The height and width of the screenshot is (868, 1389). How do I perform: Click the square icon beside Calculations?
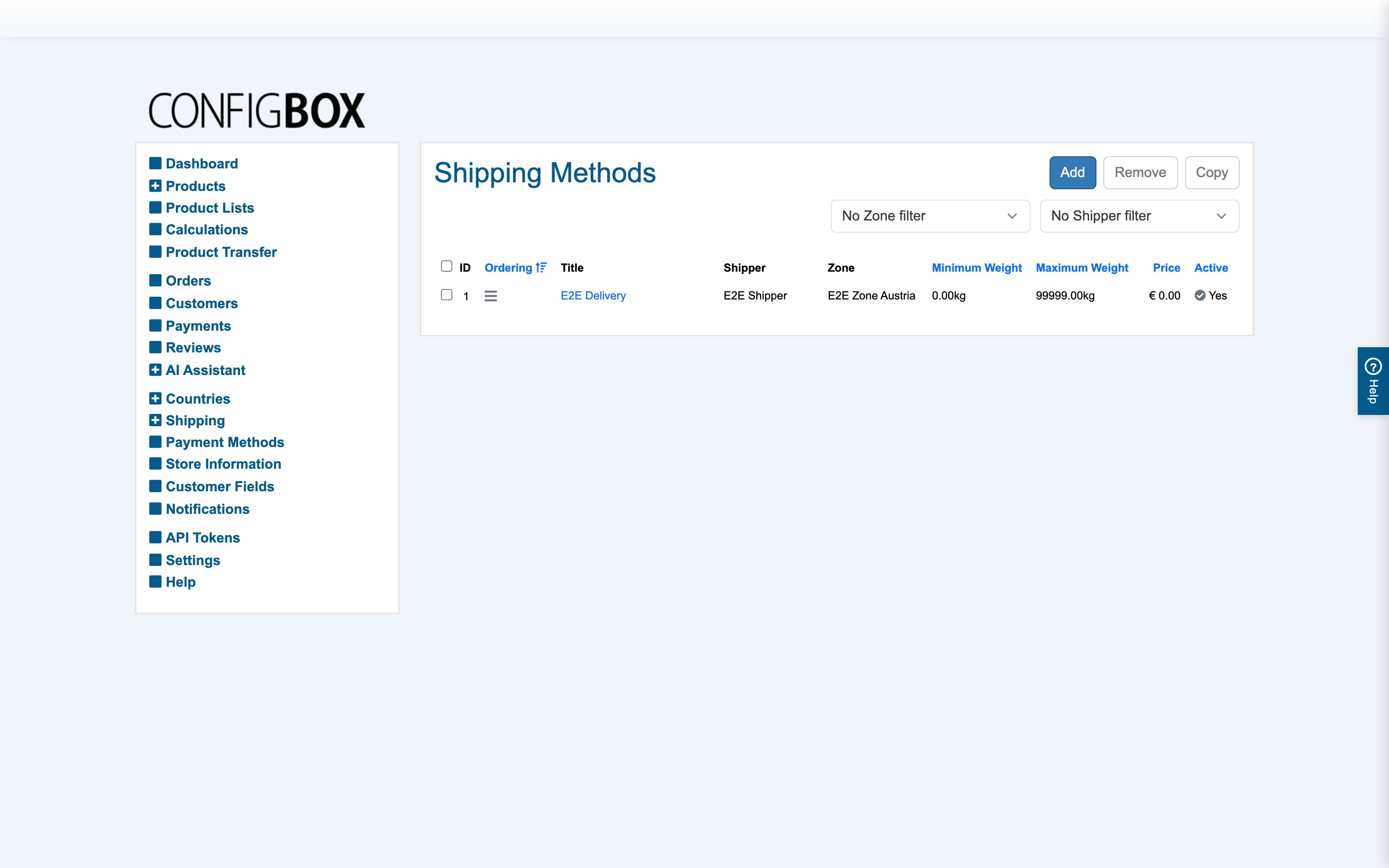point(155,229)
